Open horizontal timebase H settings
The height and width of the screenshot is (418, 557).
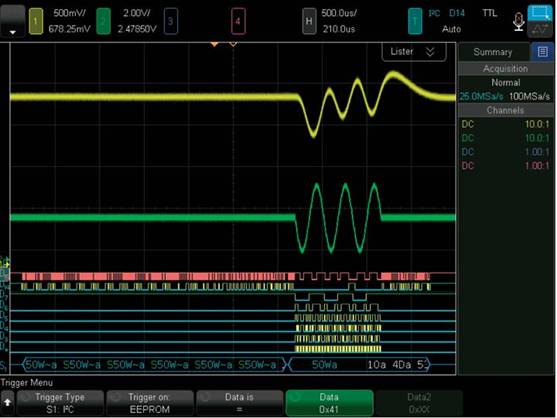pyautogui.click(x=309, y=21)
